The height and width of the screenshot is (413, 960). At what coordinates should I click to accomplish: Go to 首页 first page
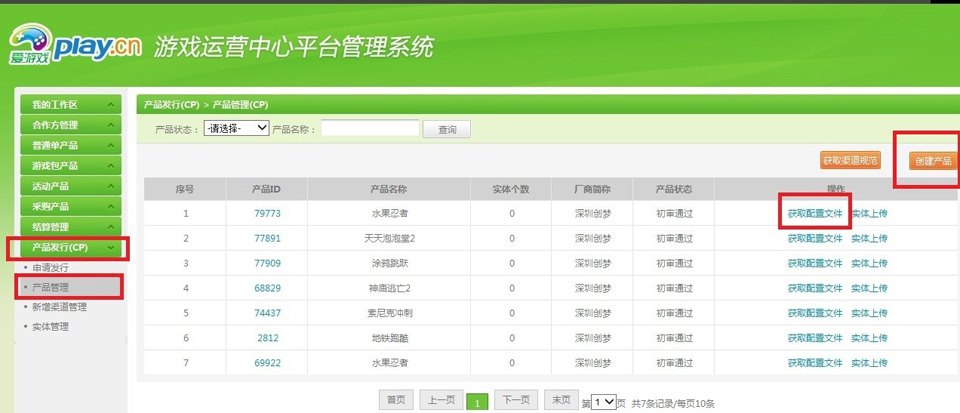click(396, 400)
